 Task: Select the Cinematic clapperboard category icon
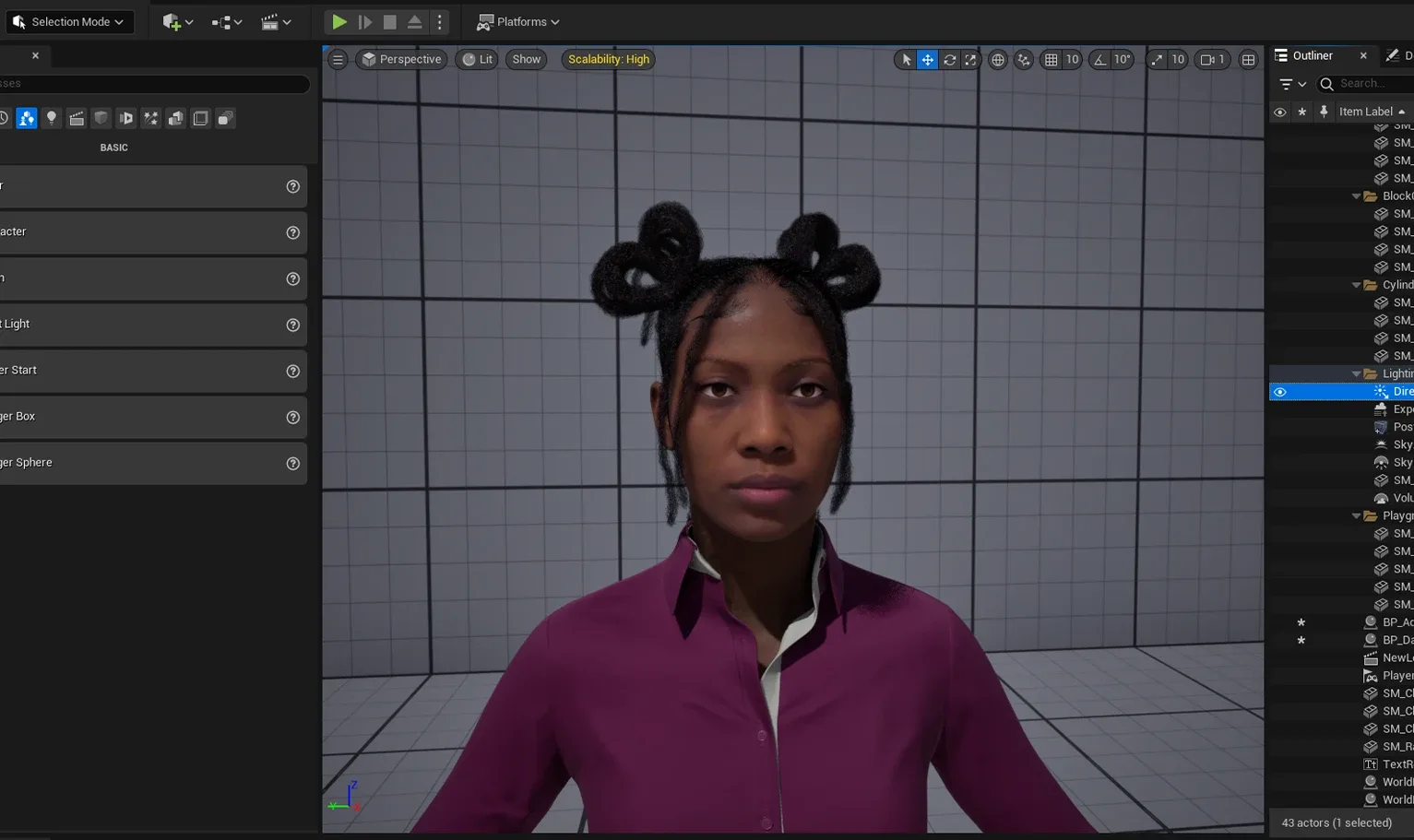[x=77, y=118]
